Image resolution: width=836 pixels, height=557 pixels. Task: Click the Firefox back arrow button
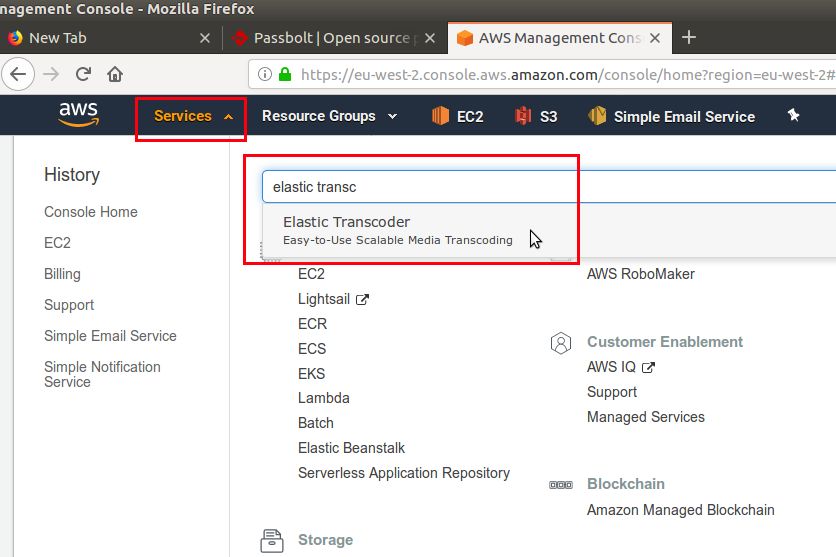coord(18,74)
